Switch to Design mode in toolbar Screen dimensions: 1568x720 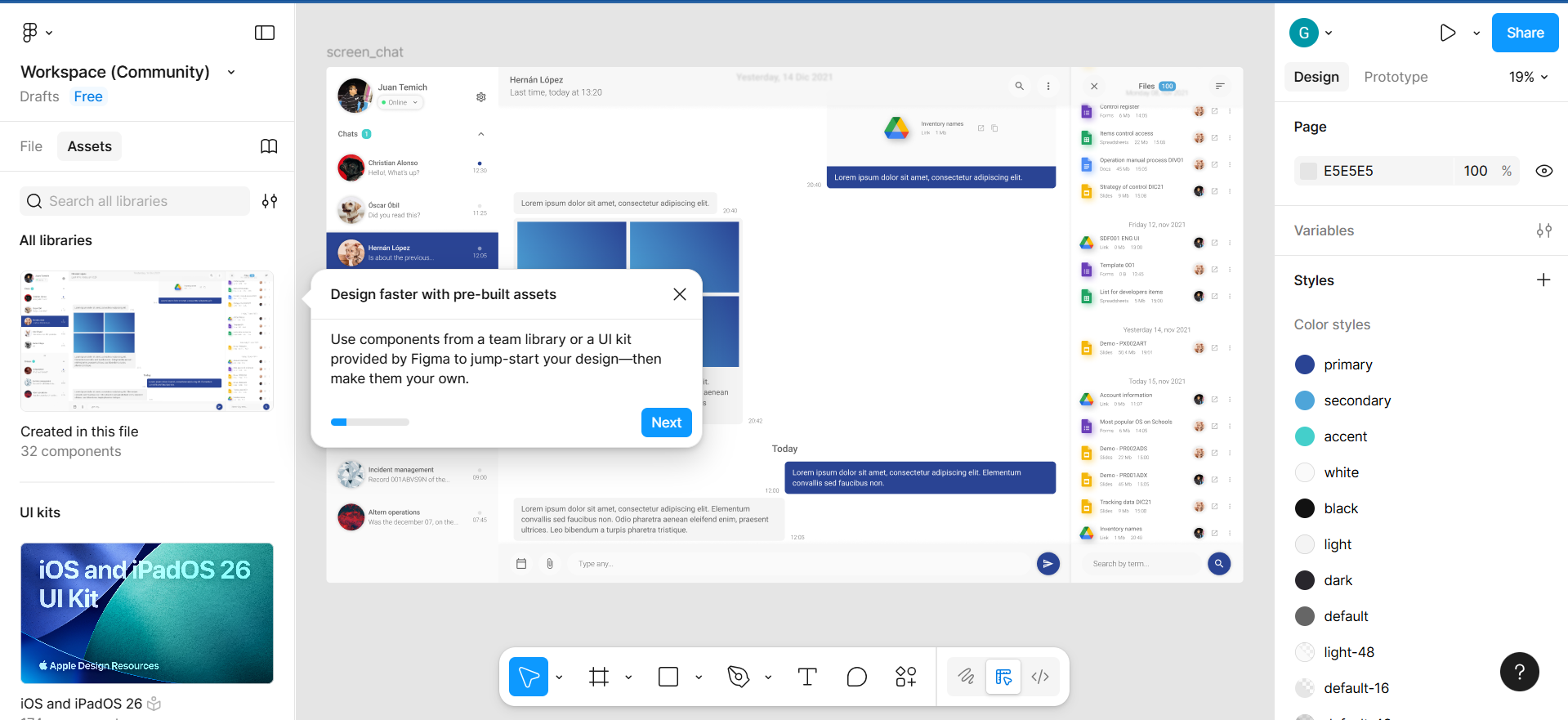click(x=1003, y=677)
